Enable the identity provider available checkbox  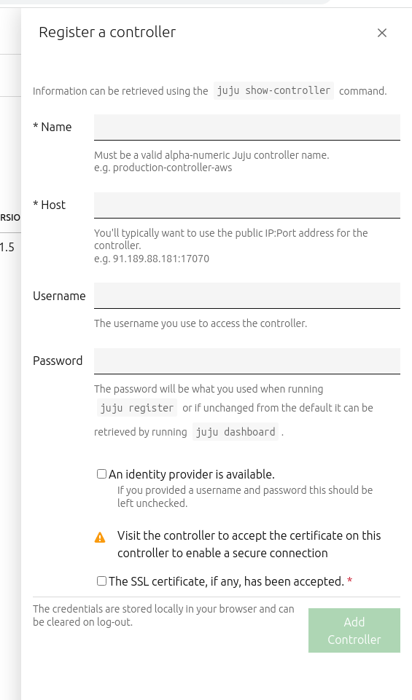point(102,474)
